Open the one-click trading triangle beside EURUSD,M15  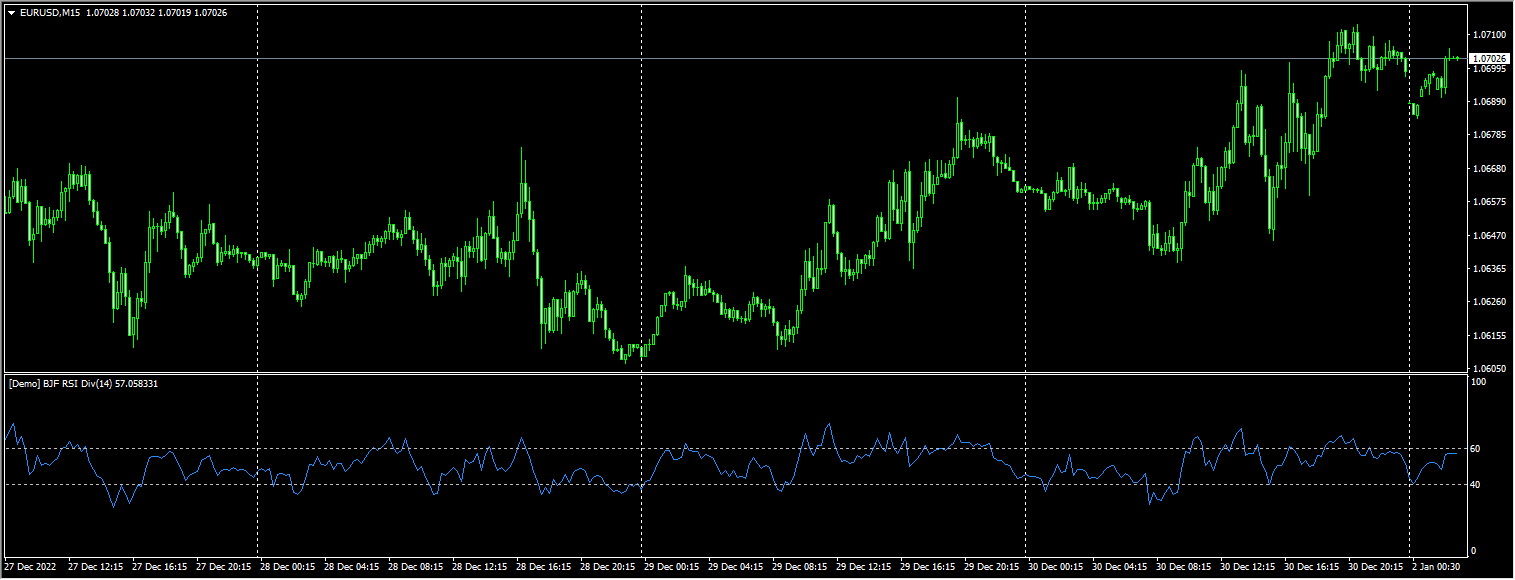click(x=11, y=13)
